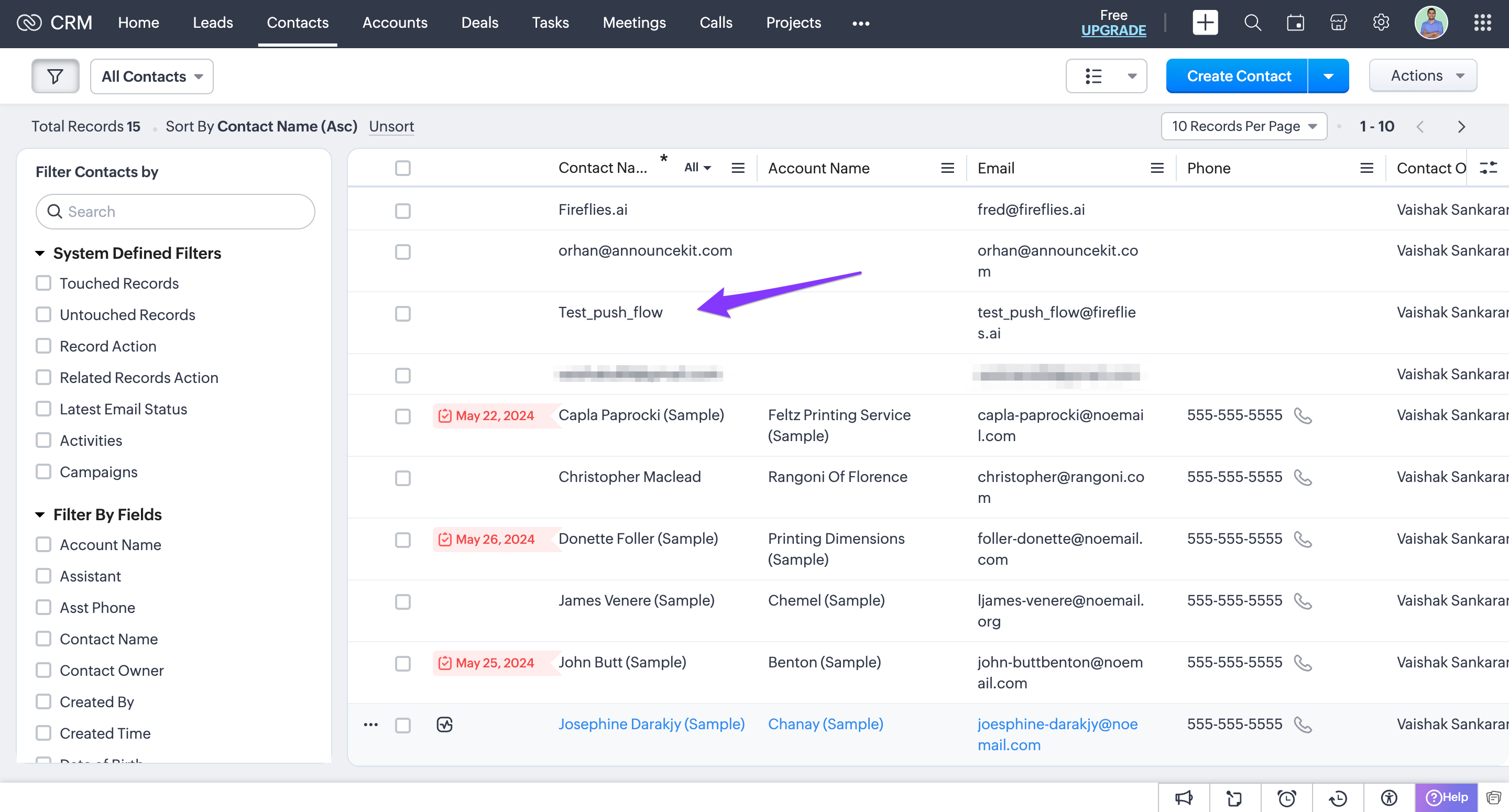Click the announcements megaphone icon
The height and width of the screenshot is (812, 1509).
coord(1184,797)
